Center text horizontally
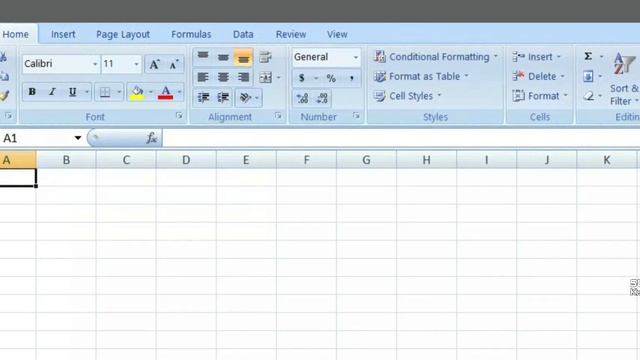Image resolution: width=640 pixels, height=360 pixels. 223,77
